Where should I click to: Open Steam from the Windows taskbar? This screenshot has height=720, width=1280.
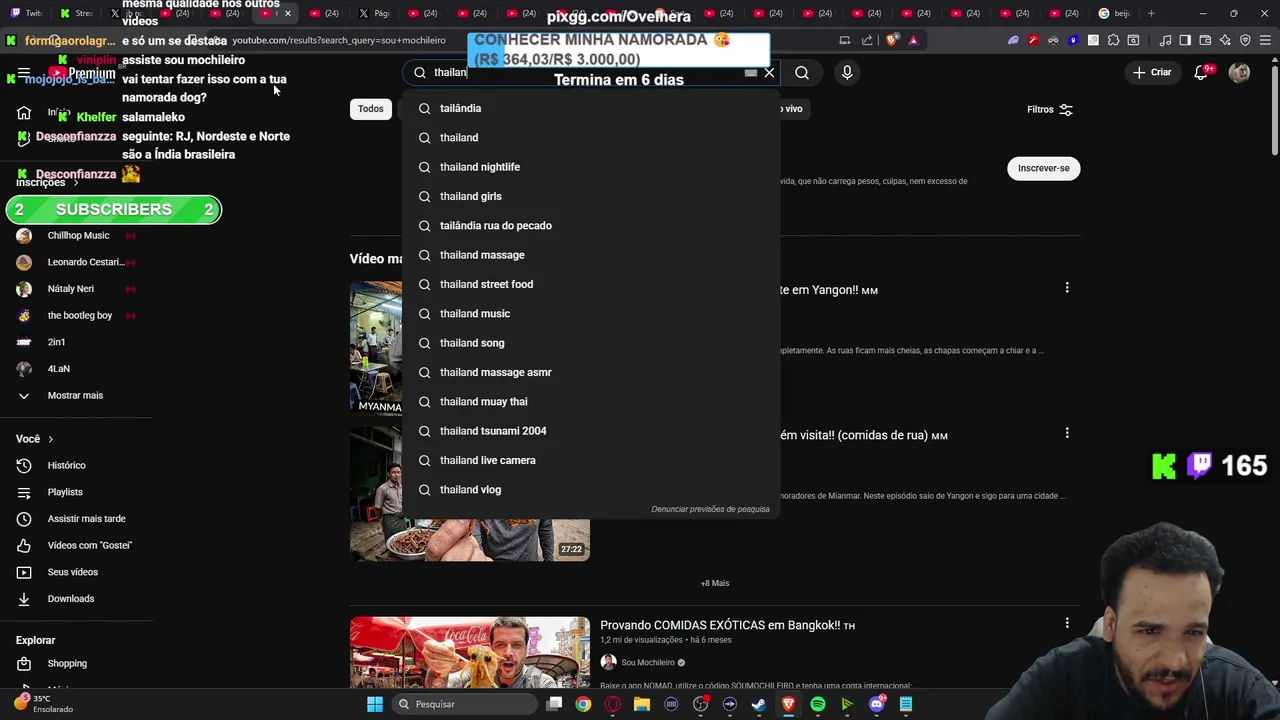pos(759,704)
